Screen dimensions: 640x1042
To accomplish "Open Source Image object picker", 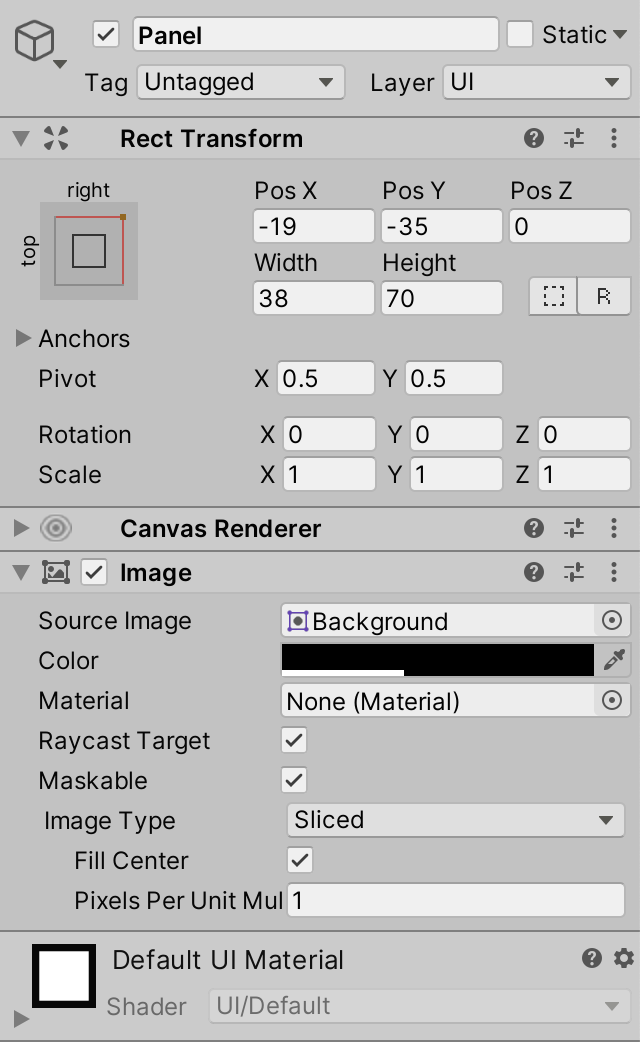I will click(612, 621).
